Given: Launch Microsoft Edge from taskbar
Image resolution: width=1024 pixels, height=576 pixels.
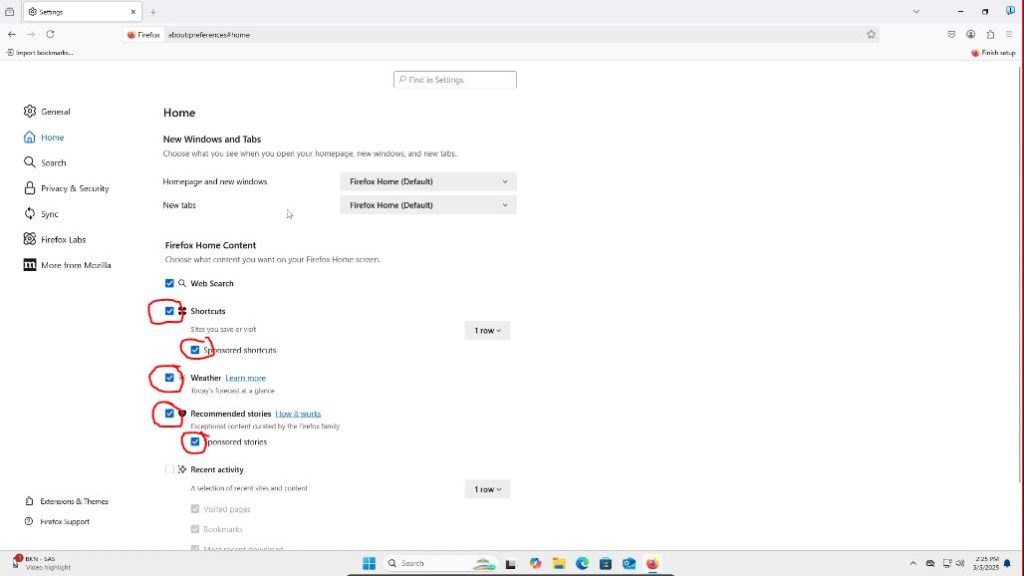Looking at the screenshot, I should pyautogui.click(x=583, y=563).
